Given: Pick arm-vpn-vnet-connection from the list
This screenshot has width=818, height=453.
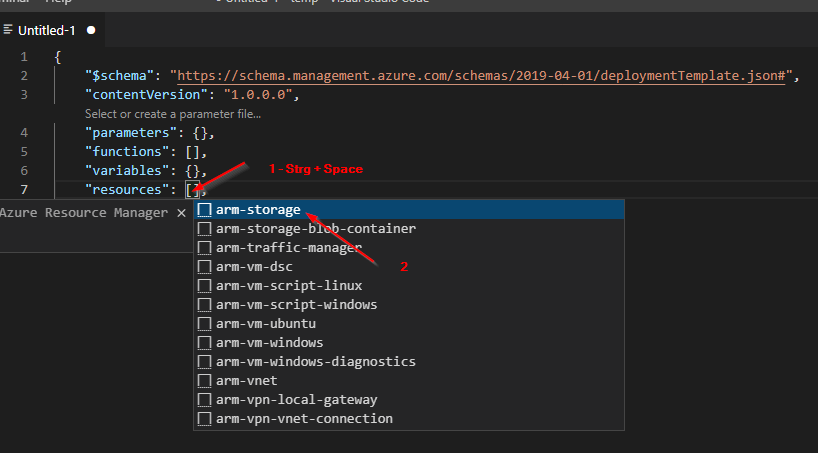Looking at the screenshot, I should click(x=409, y=419).
